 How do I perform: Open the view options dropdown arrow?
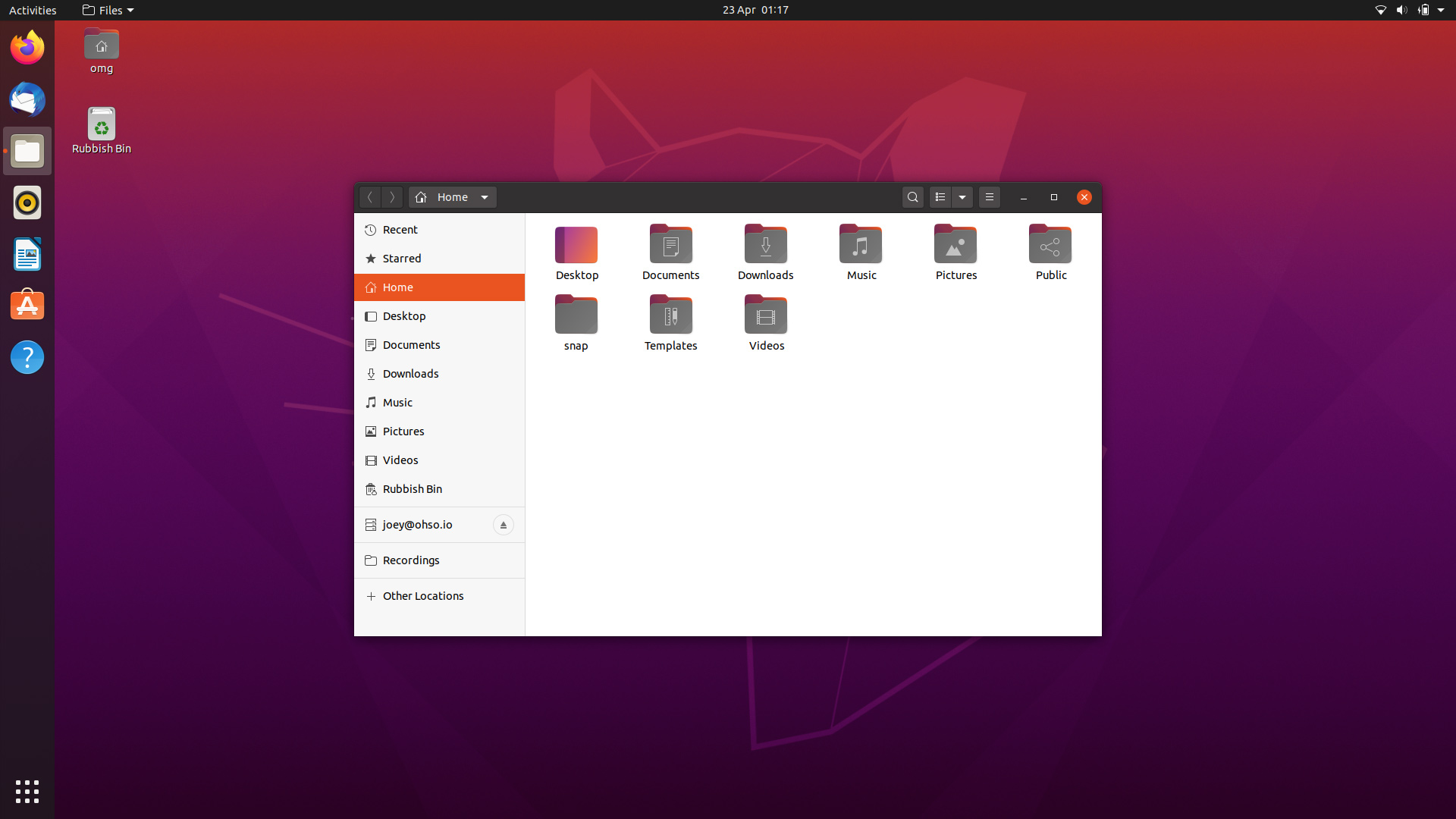[x=962, y=197]
